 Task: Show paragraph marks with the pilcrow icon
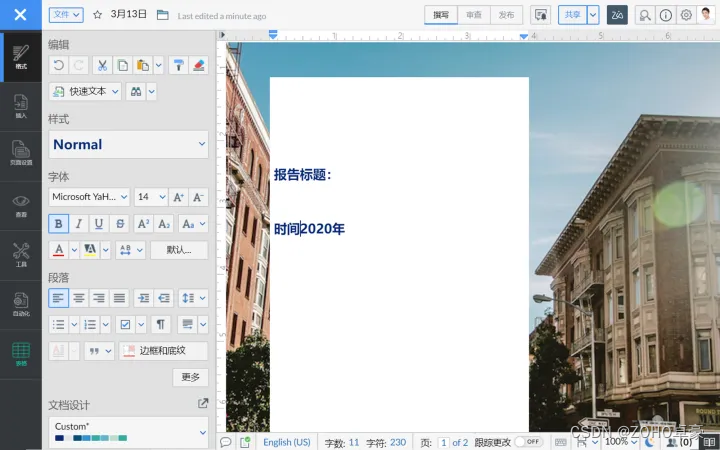[x=161, y=325]
